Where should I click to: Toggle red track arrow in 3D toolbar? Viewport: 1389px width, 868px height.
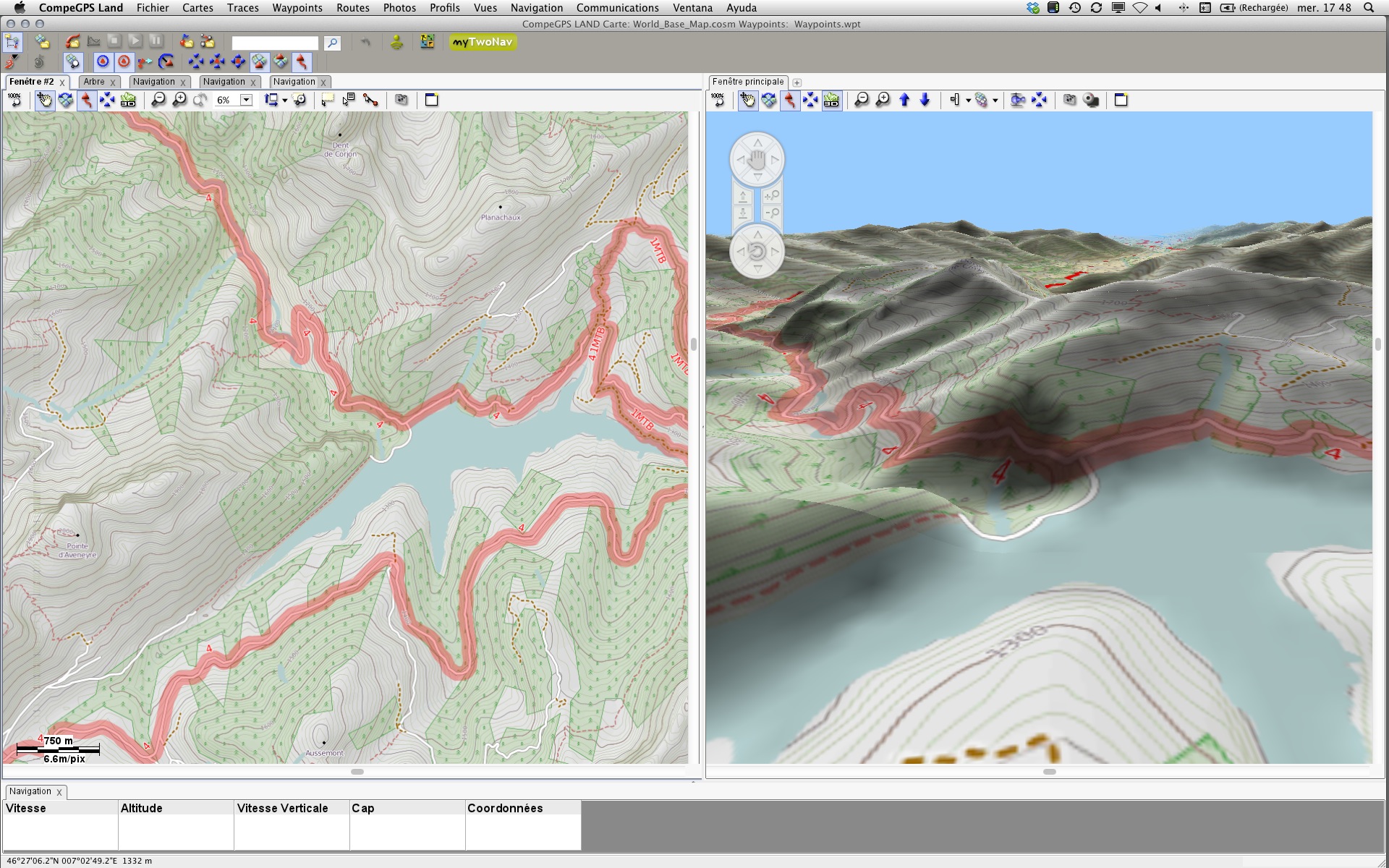(790, 100)
